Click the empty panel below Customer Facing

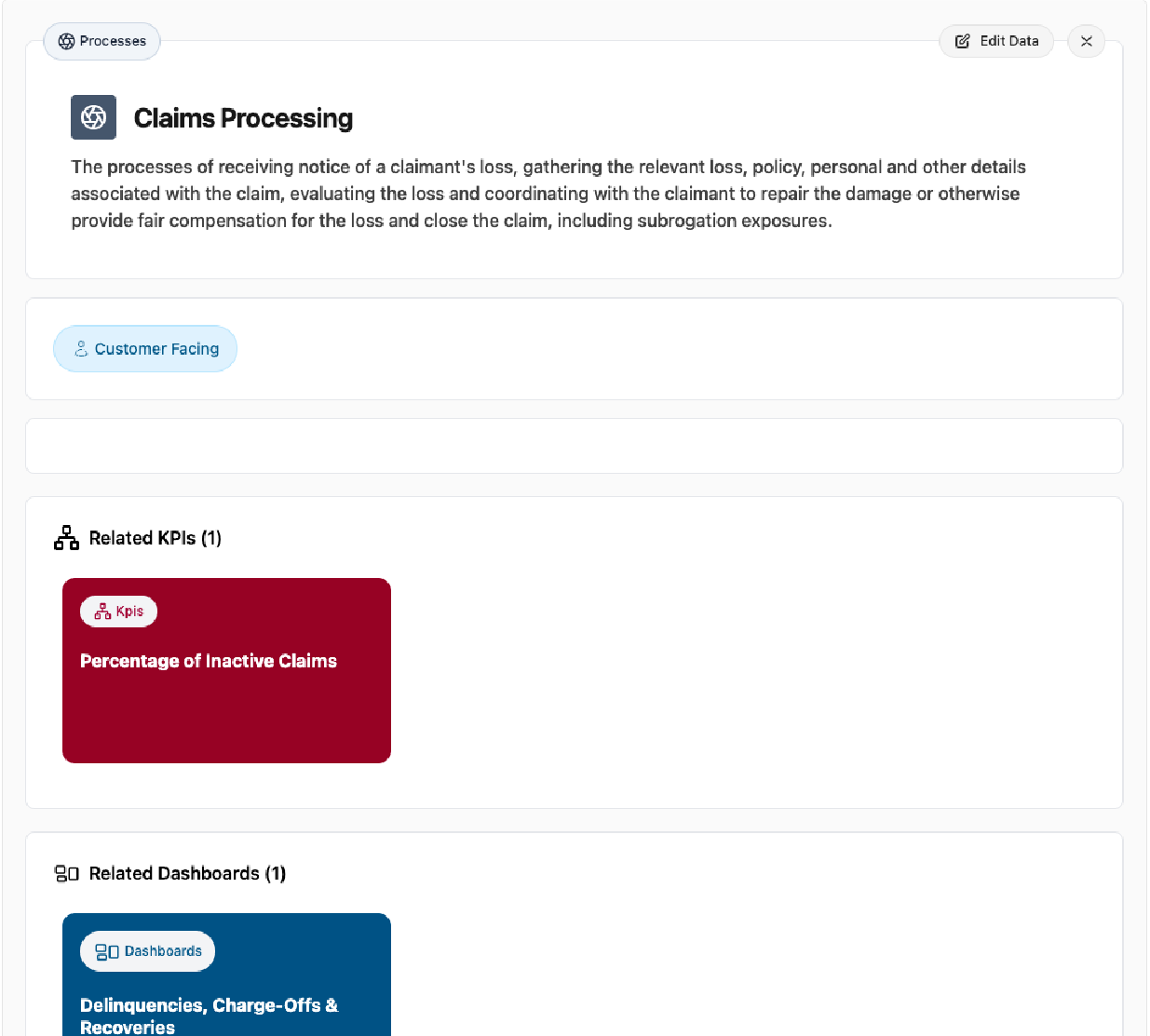coord(574,446)
